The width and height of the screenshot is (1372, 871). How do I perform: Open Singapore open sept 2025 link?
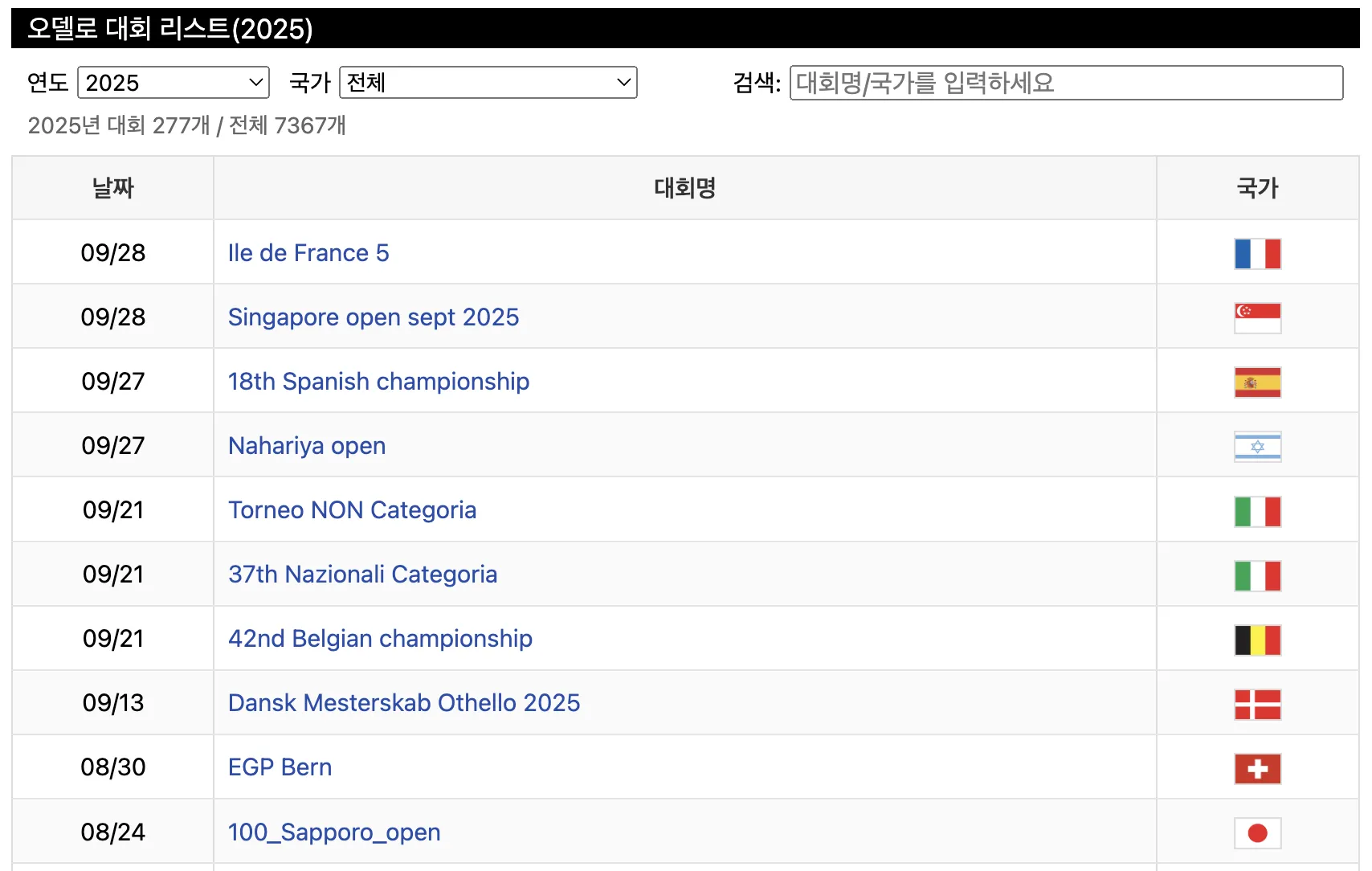(374, 317)
